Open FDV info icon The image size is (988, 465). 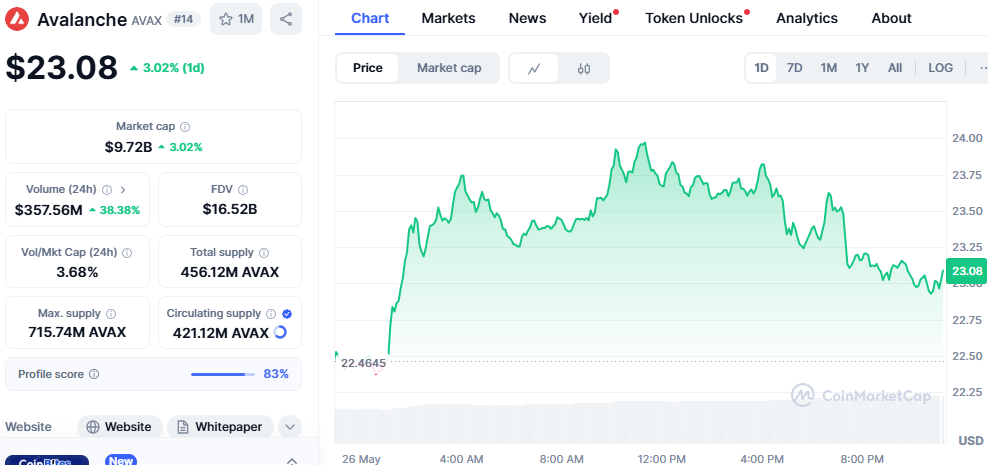243,189
